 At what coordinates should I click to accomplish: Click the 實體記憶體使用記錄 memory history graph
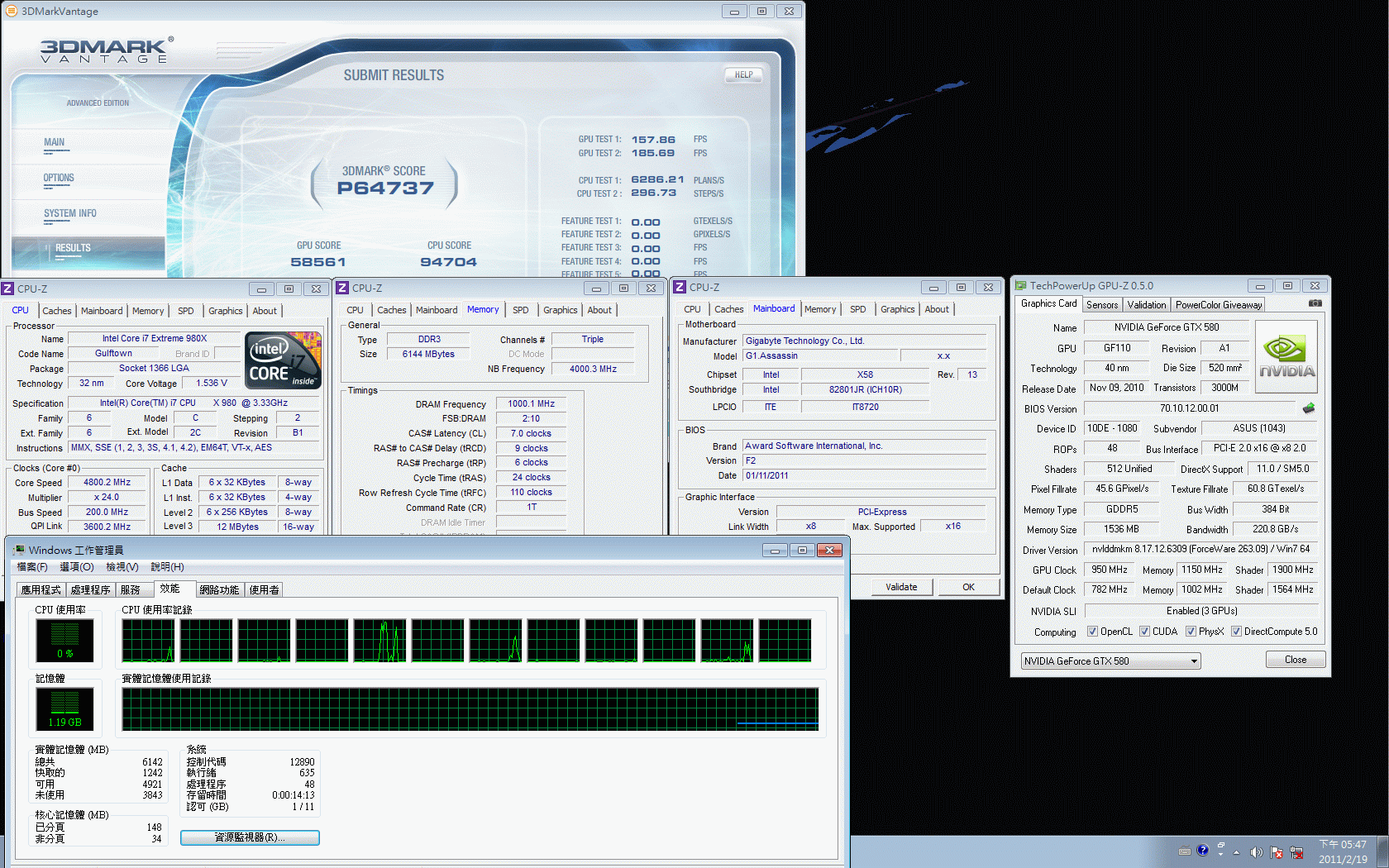tap(470, 709)
